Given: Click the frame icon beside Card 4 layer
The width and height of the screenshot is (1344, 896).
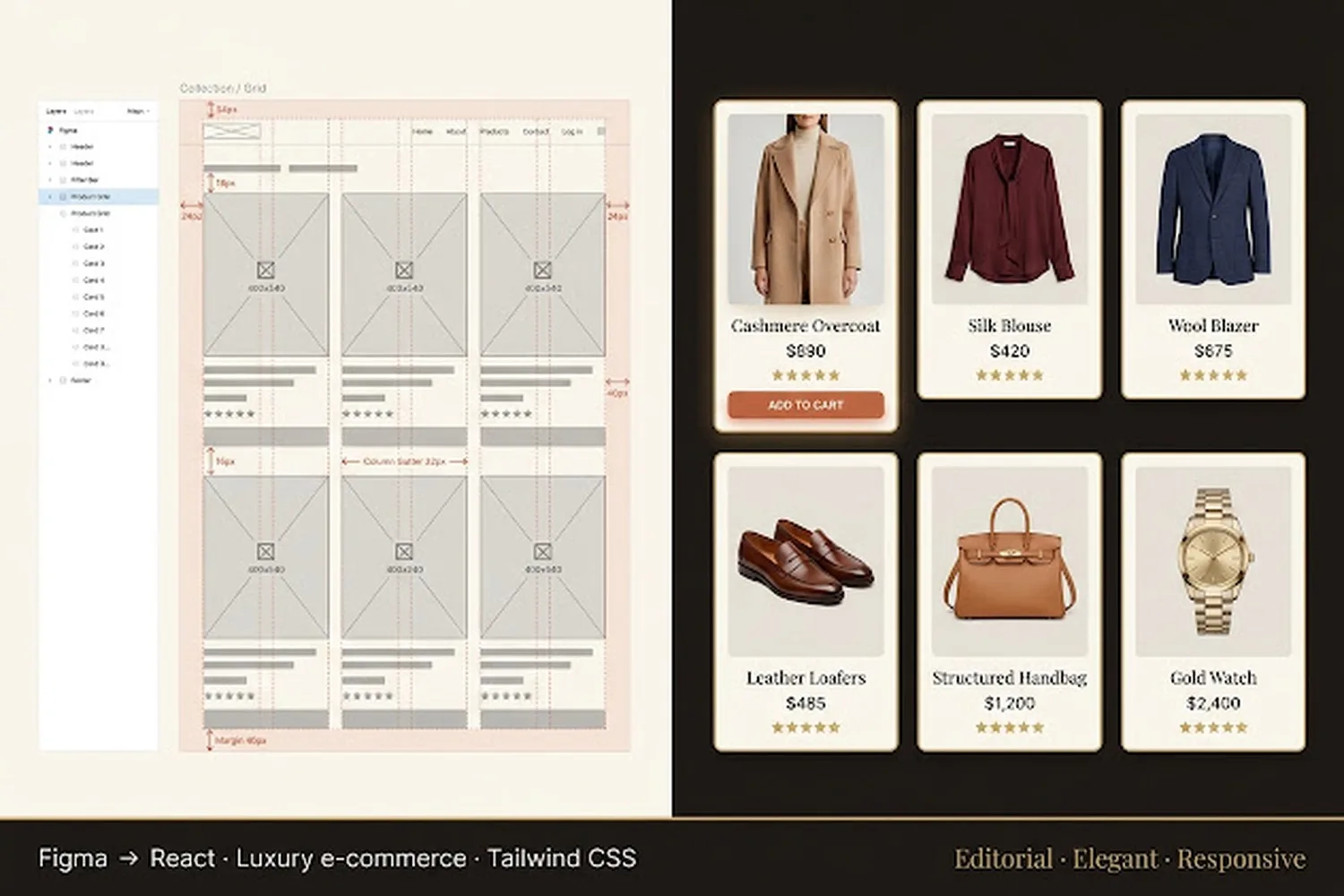Looking at the screenshot, I should pos(75,280).
